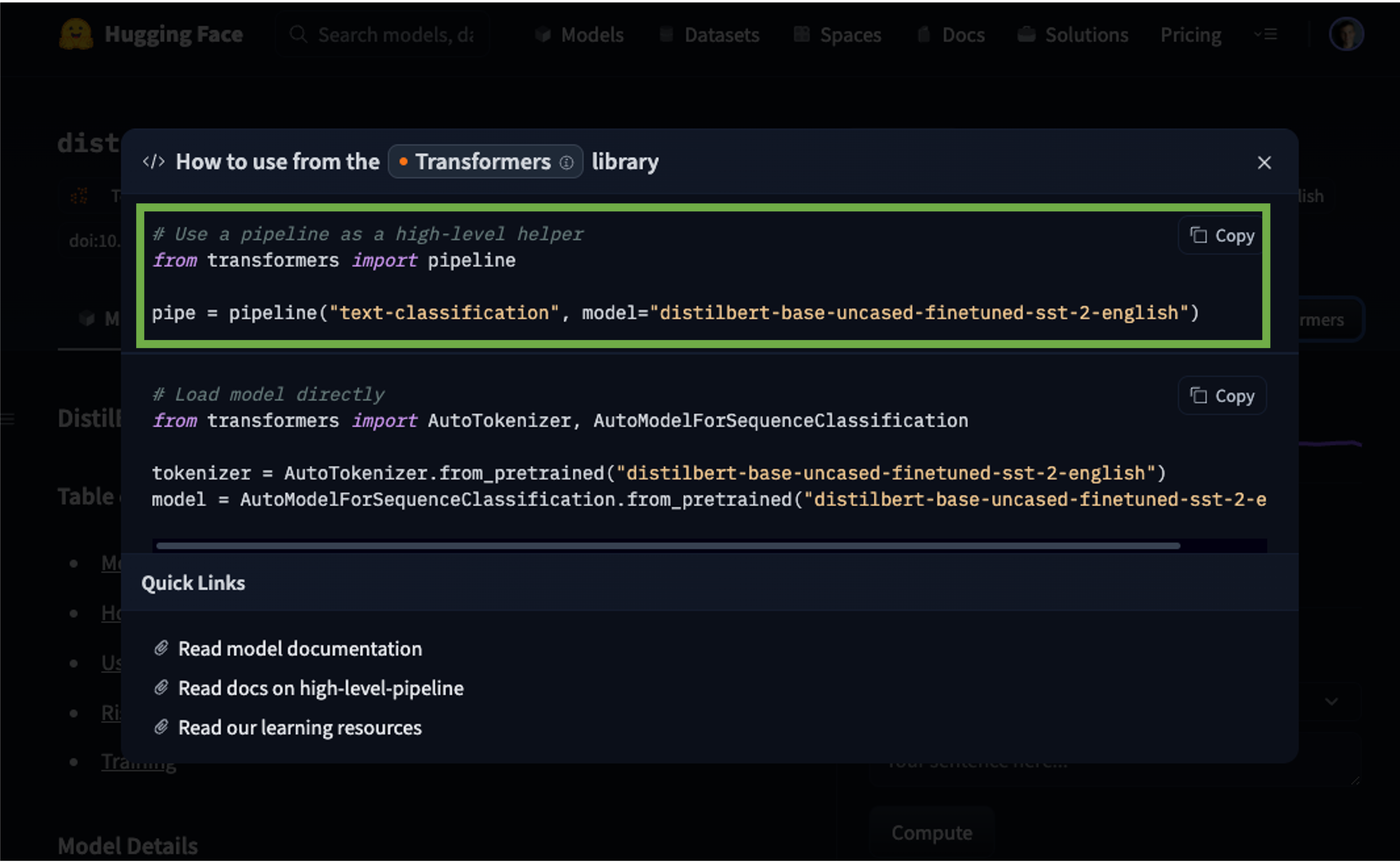Click the copy icon inside second Copy button

1198,395
